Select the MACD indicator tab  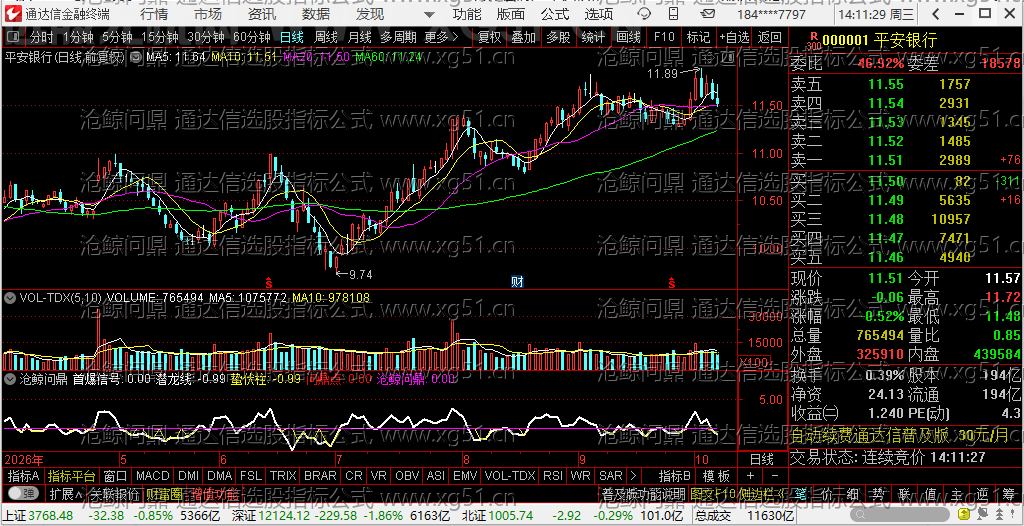pos(153,476)
